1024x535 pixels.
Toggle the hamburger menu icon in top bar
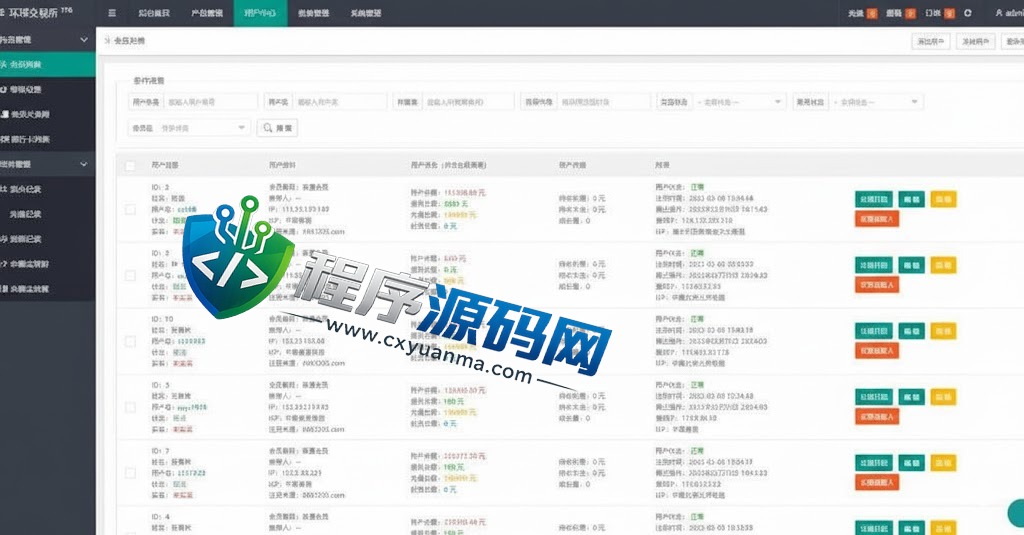pyautogui.click(x=112, y=13)
